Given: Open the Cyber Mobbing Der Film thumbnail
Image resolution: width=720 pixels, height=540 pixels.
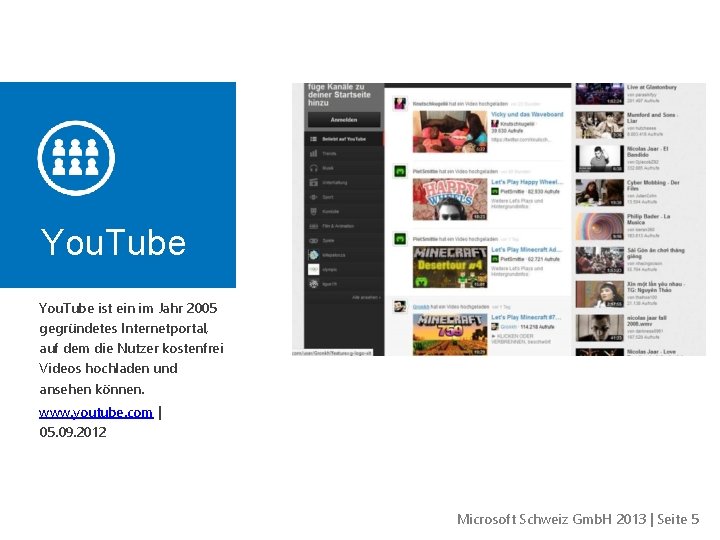Looking at the screenshot, I should [600, 192].
